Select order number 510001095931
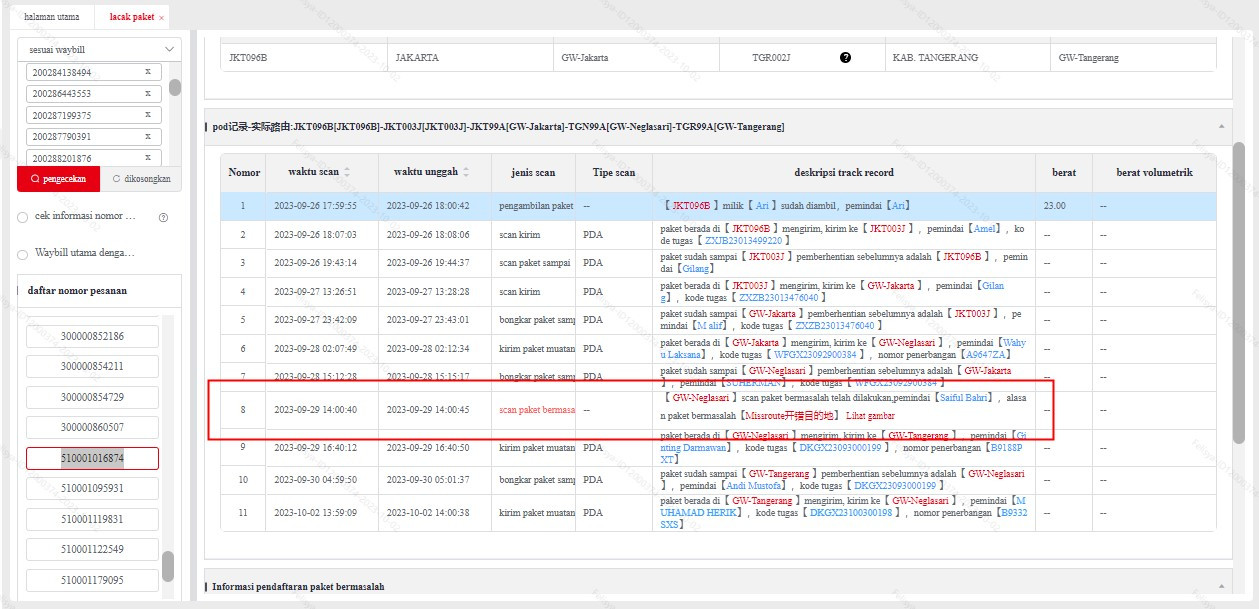The image size is (1259, 609). [92, 489]
